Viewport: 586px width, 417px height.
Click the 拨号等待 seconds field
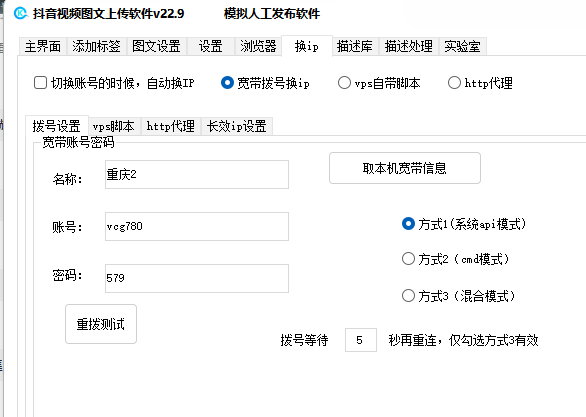tap(361, 340)
